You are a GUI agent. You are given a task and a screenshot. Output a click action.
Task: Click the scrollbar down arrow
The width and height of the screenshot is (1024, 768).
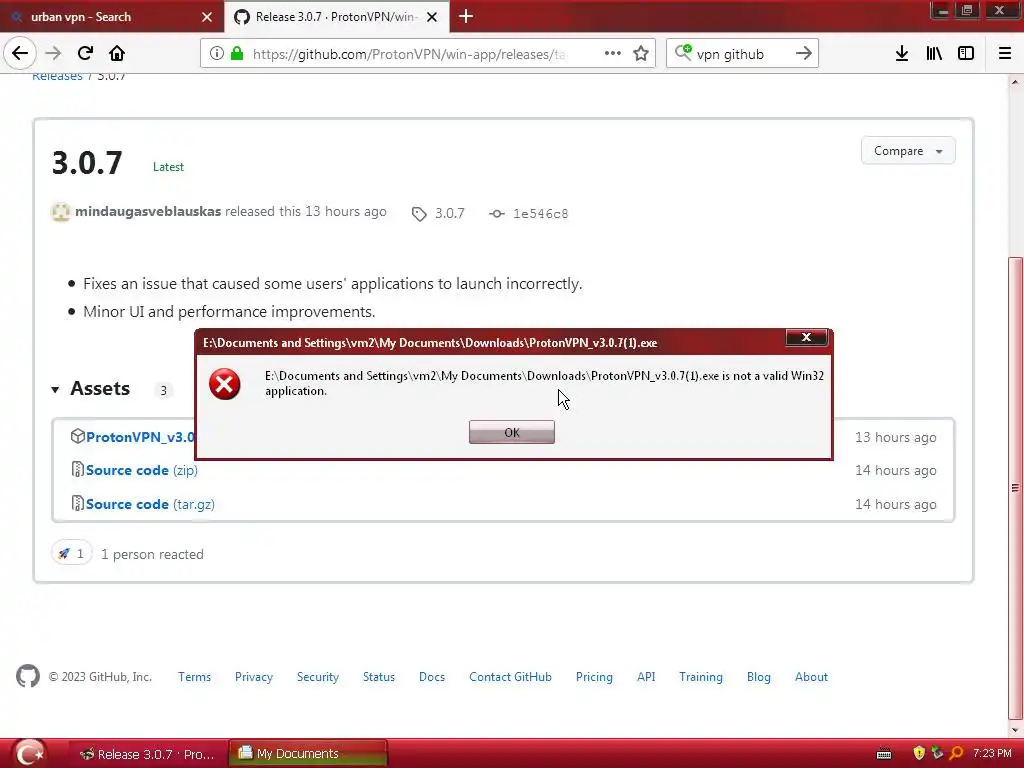tap(1015, 729)
